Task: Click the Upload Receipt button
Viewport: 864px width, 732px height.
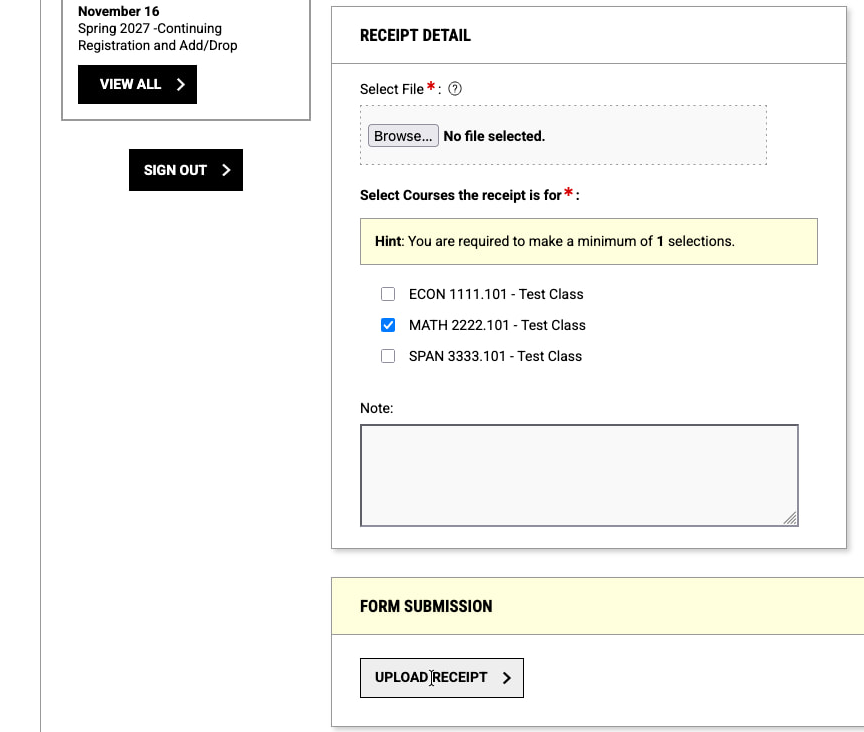Action: click(442, 677)
